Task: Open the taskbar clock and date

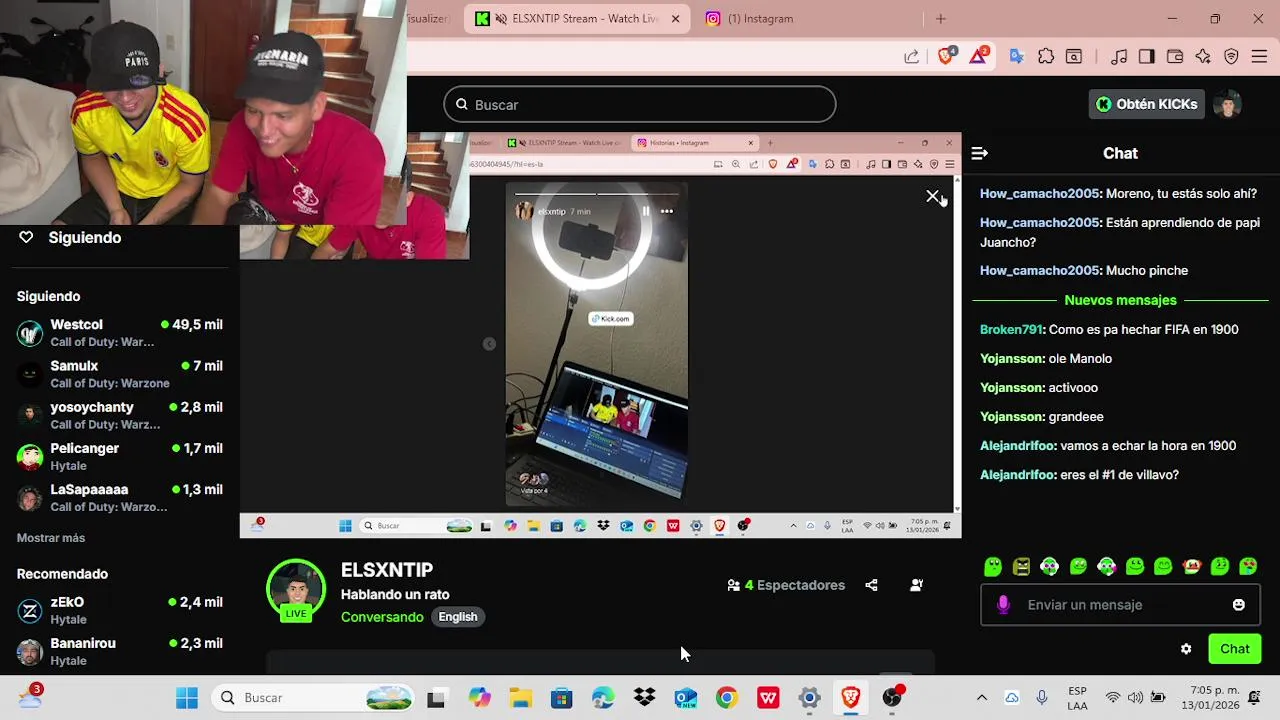Action: 1210,698
